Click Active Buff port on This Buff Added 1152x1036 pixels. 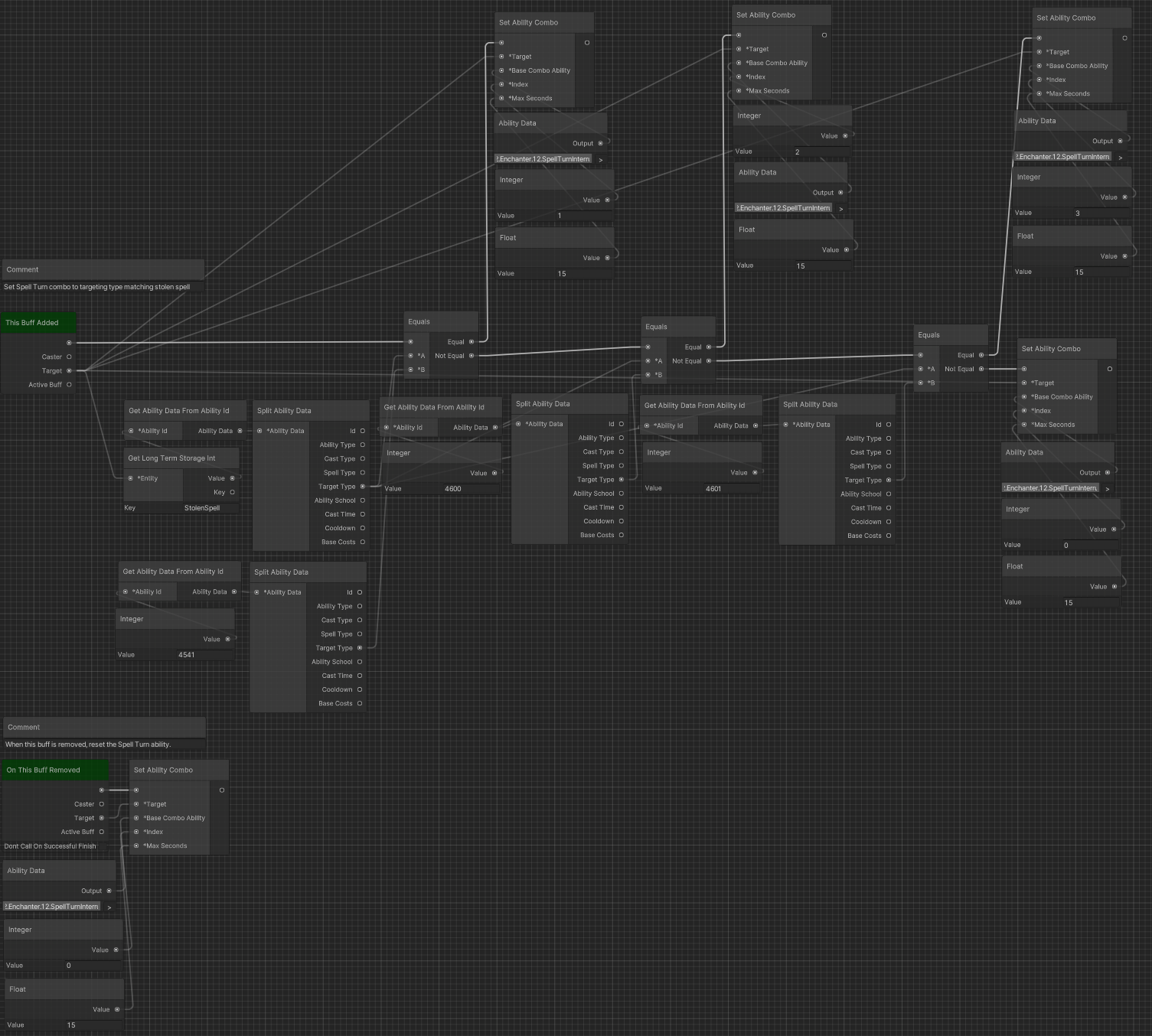69,385
